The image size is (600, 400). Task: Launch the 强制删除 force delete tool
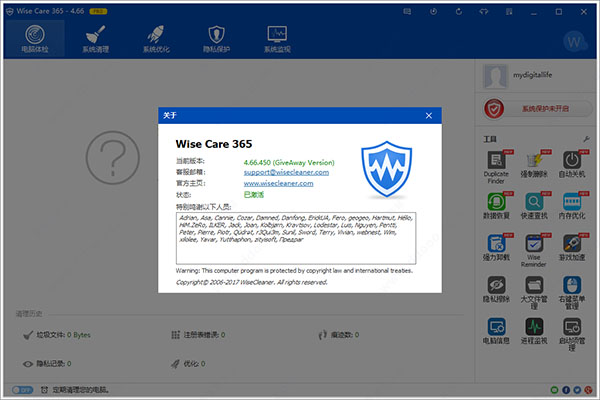tap(534, 164)
